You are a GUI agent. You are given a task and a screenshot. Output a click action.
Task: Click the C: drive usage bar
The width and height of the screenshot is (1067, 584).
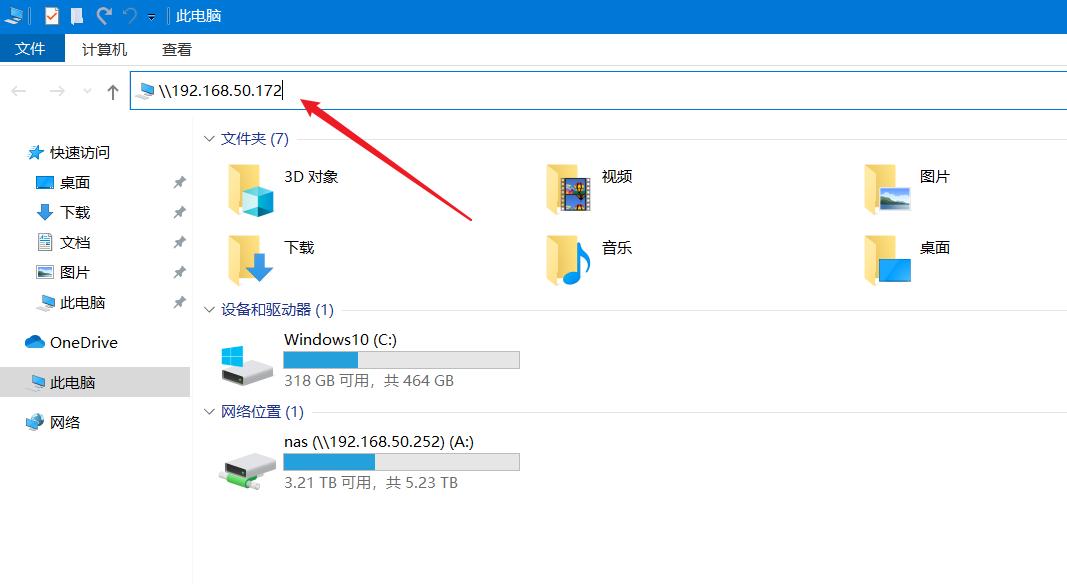[401, 360]
